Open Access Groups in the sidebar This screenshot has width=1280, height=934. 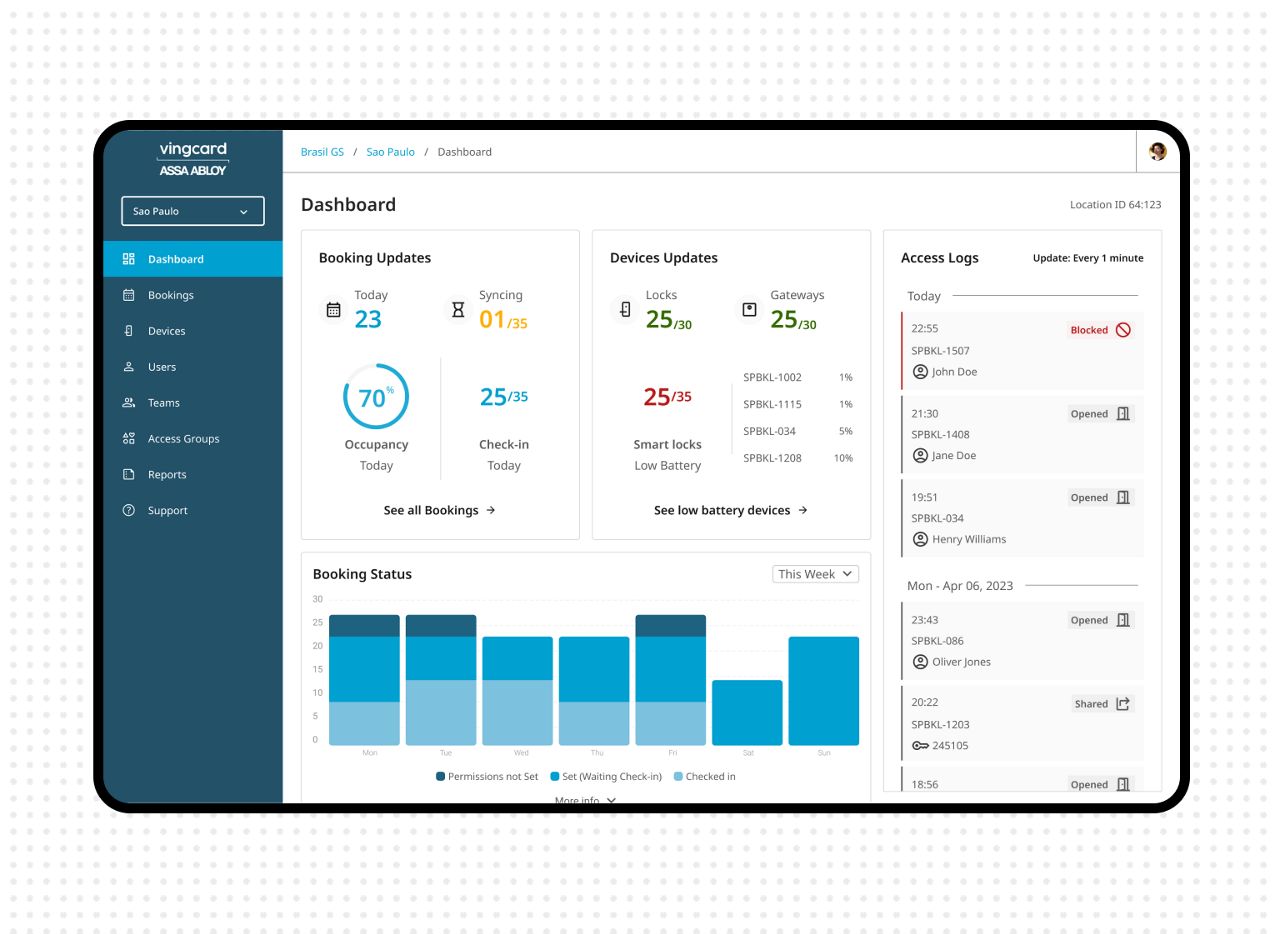click(x=183, y=439)
